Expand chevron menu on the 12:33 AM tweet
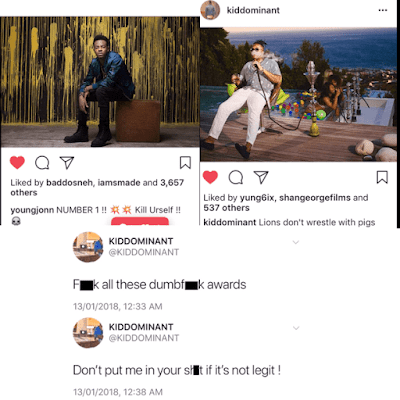400x400 pixels. pyautogui.click(x=296, y=242)
